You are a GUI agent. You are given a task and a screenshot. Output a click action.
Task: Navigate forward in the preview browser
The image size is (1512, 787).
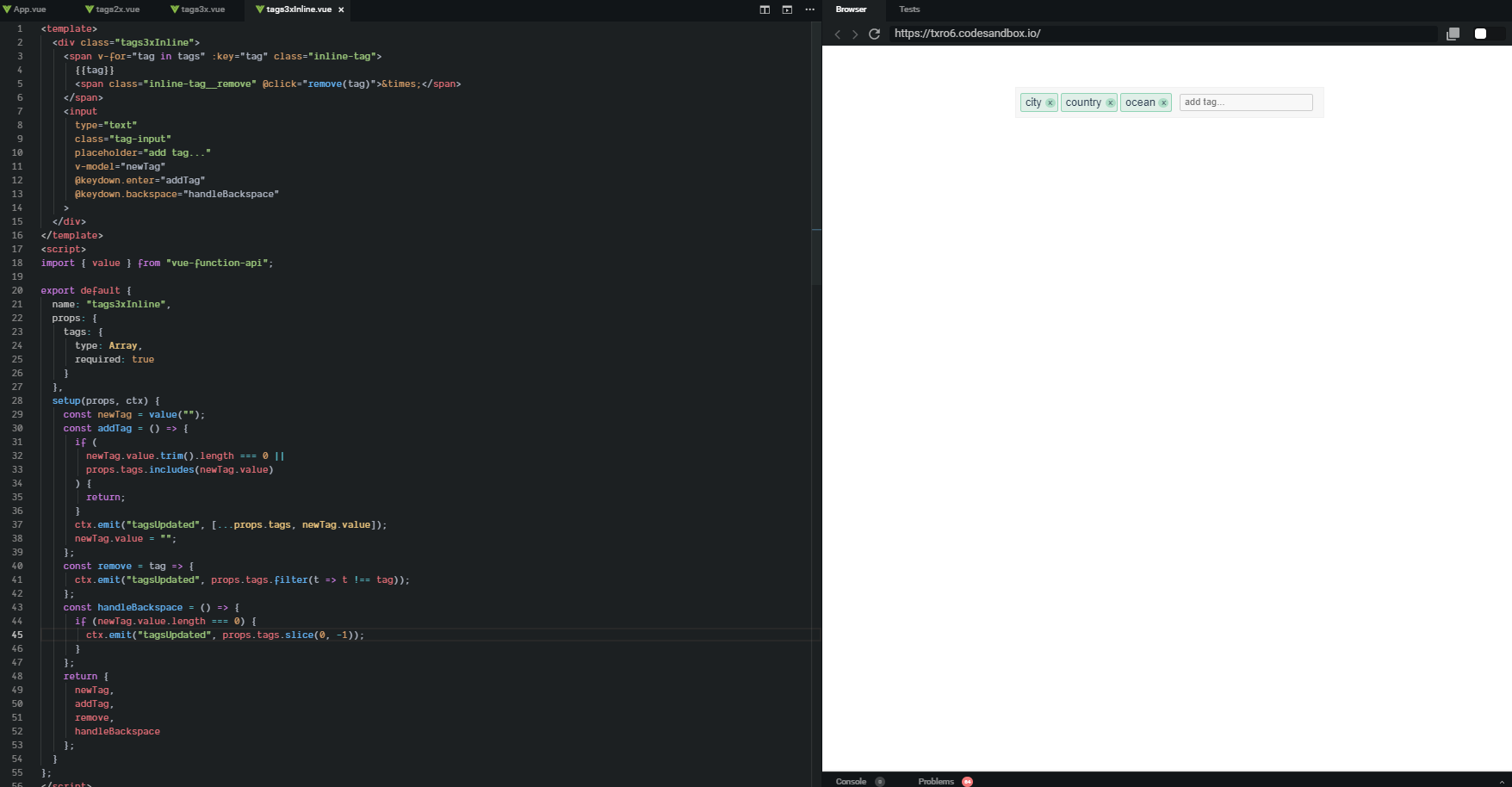(x=854, y=34)
